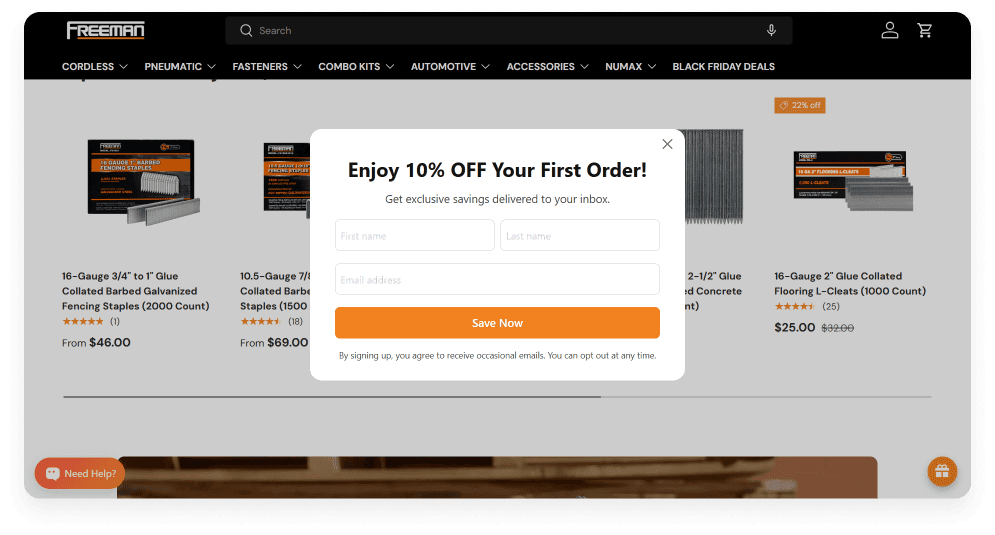Focus the First name field
Image resolution: width=995 pixels, height=535 pixels.
[x=414, y=235]
